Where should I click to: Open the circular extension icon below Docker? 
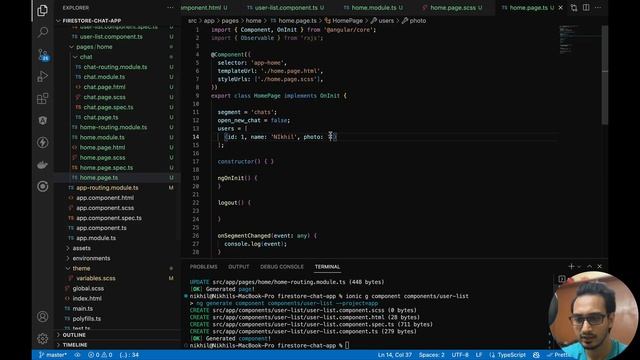[42, 187]
